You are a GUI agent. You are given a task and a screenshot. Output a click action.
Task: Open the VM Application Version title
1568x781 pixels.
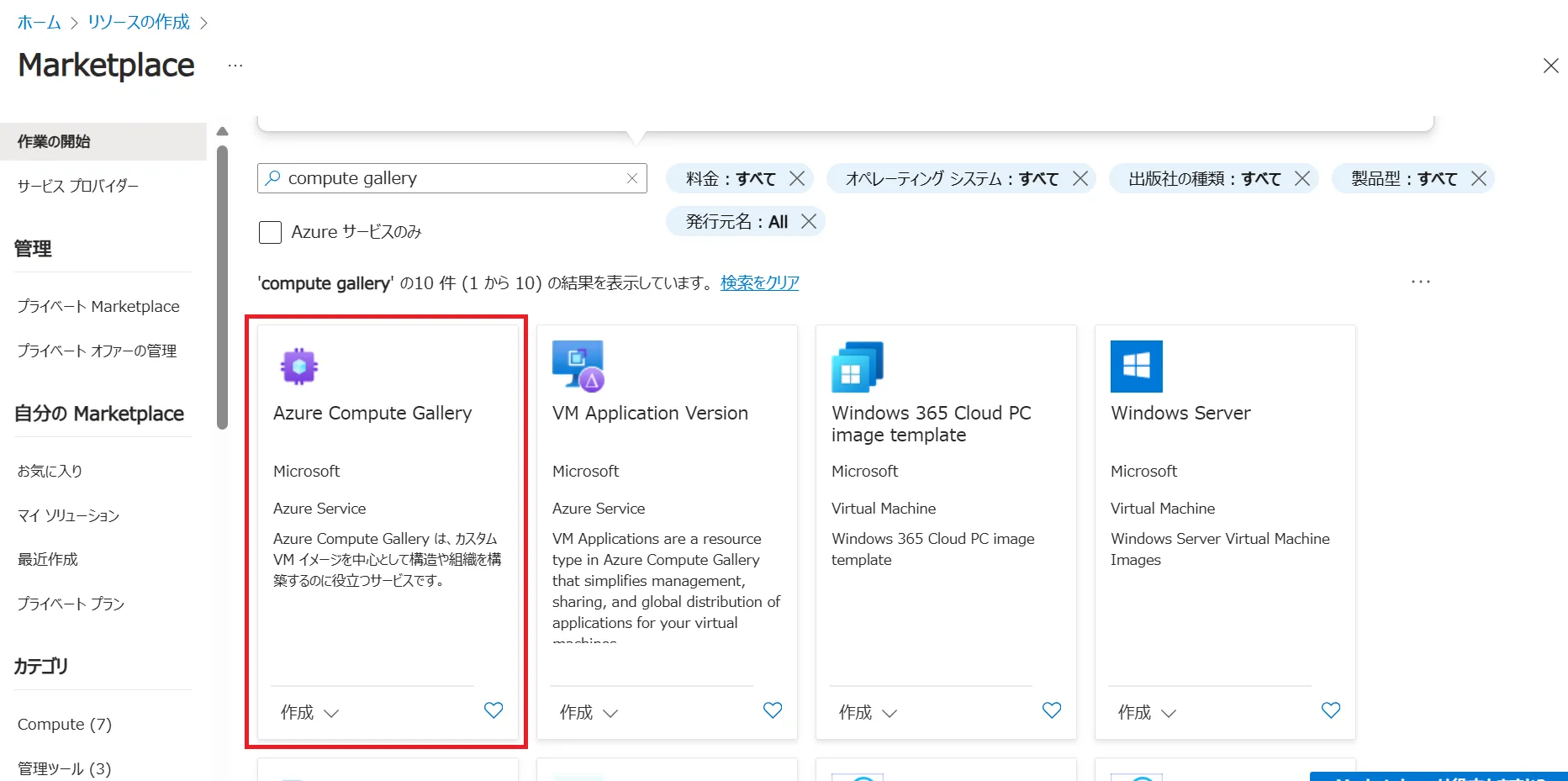click(x=650, y=413)
